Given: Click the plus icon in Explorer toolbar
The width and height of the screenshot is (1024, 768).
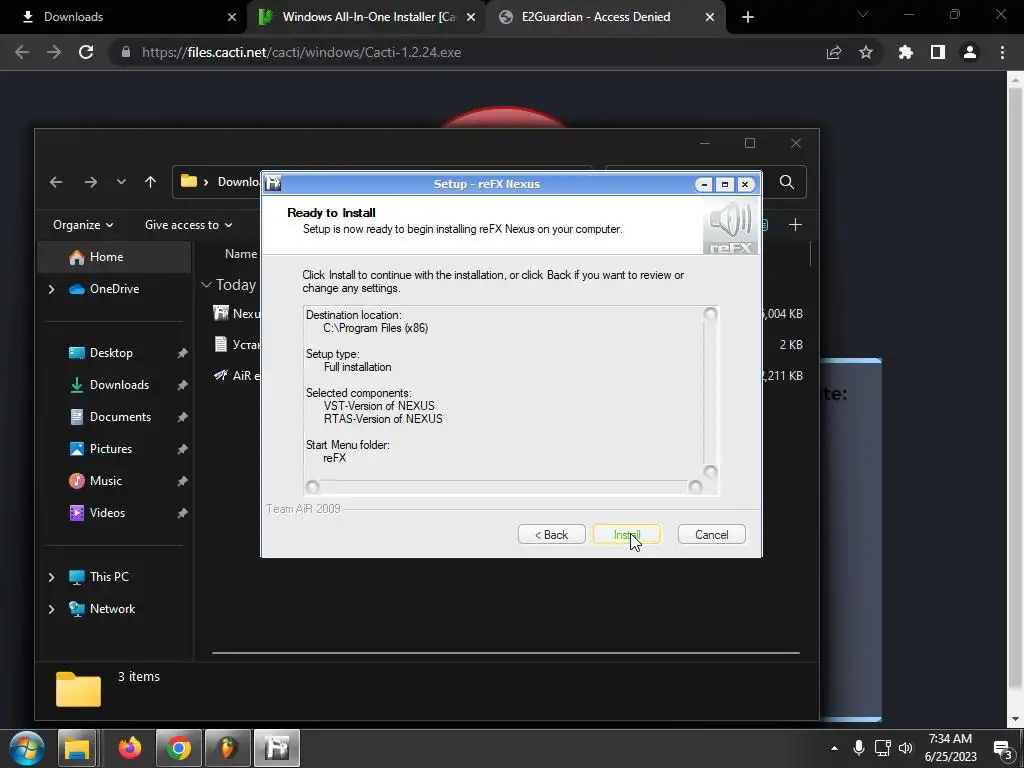Looking at the screenshot, I should point(795,225).
